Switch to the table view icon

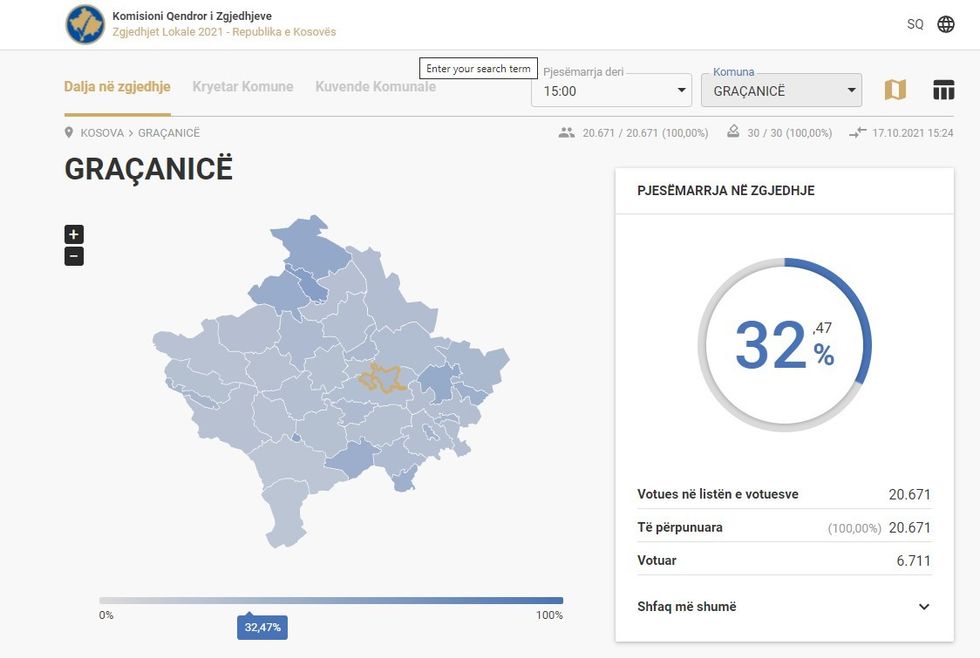pos(943,90)
